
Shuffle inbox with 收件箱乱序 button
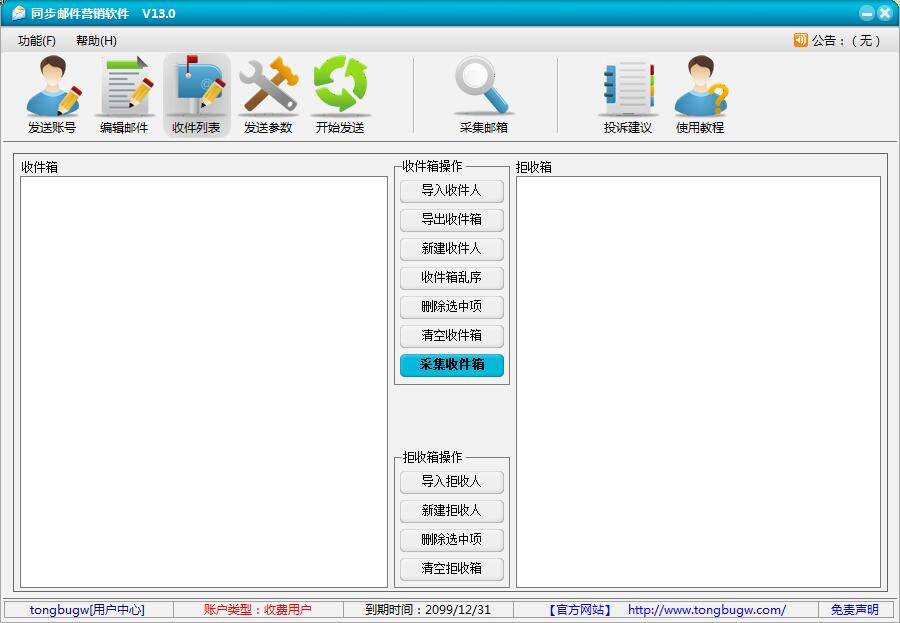pyautogui.click(x=451, y=278)
